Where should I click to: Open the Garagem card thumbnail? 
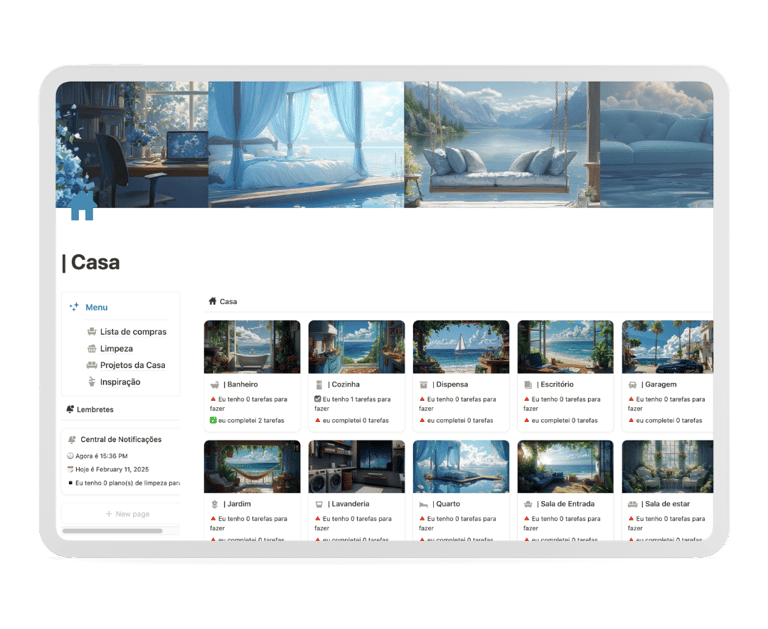point(668,347)
